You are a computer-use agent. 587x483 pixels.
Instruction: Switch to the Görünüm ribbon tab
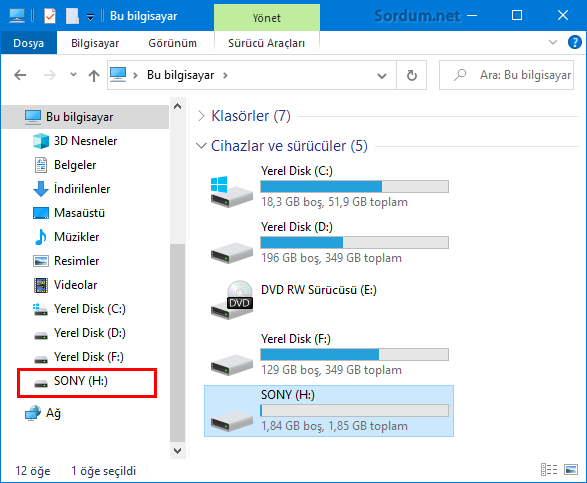coord(172,43)
